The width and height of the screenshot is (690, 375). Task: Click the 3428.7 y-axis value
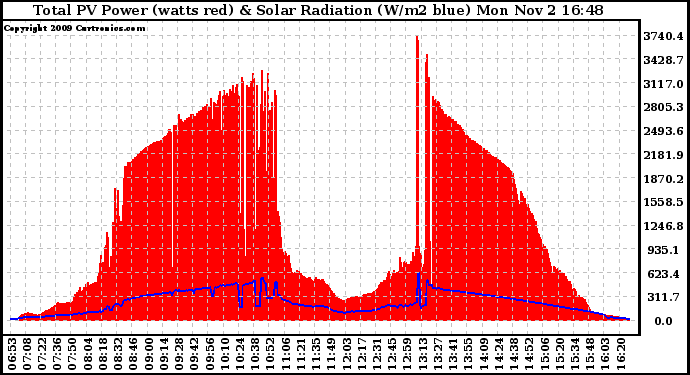pos(663,60)
